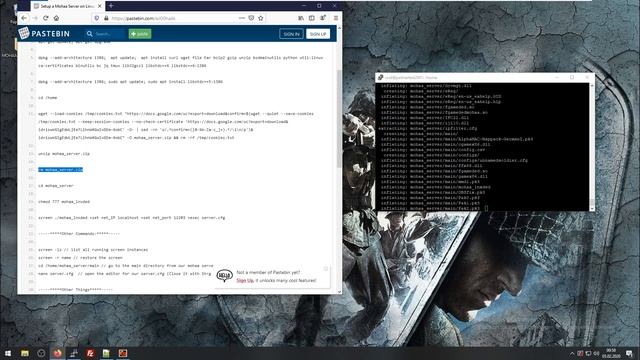640x360 pixels.
Task: Switch to PuTTY in the taskbar
Action: click(74, 353)
